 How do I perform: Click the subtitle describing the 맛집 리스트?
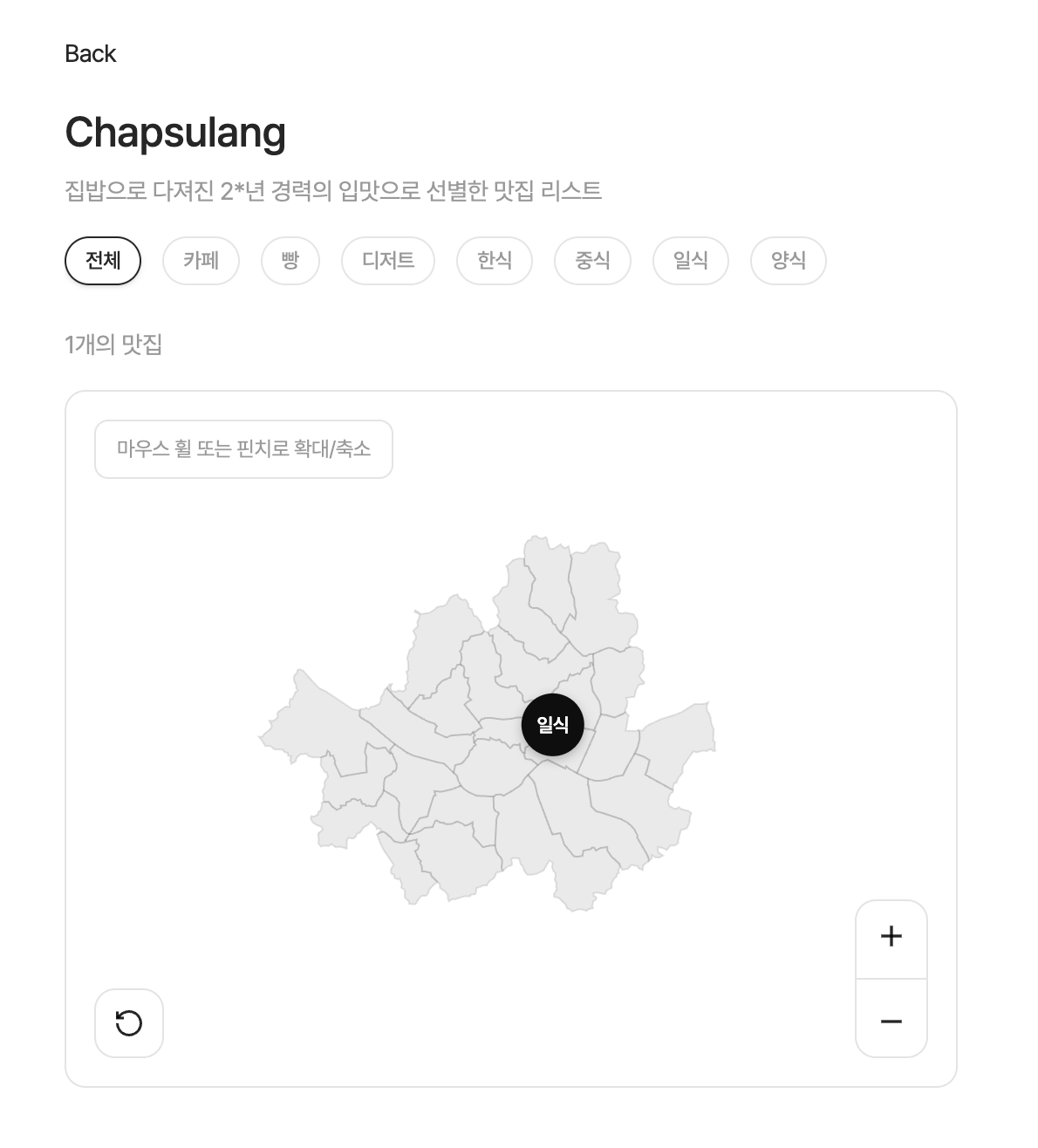[x=333, y=190]
